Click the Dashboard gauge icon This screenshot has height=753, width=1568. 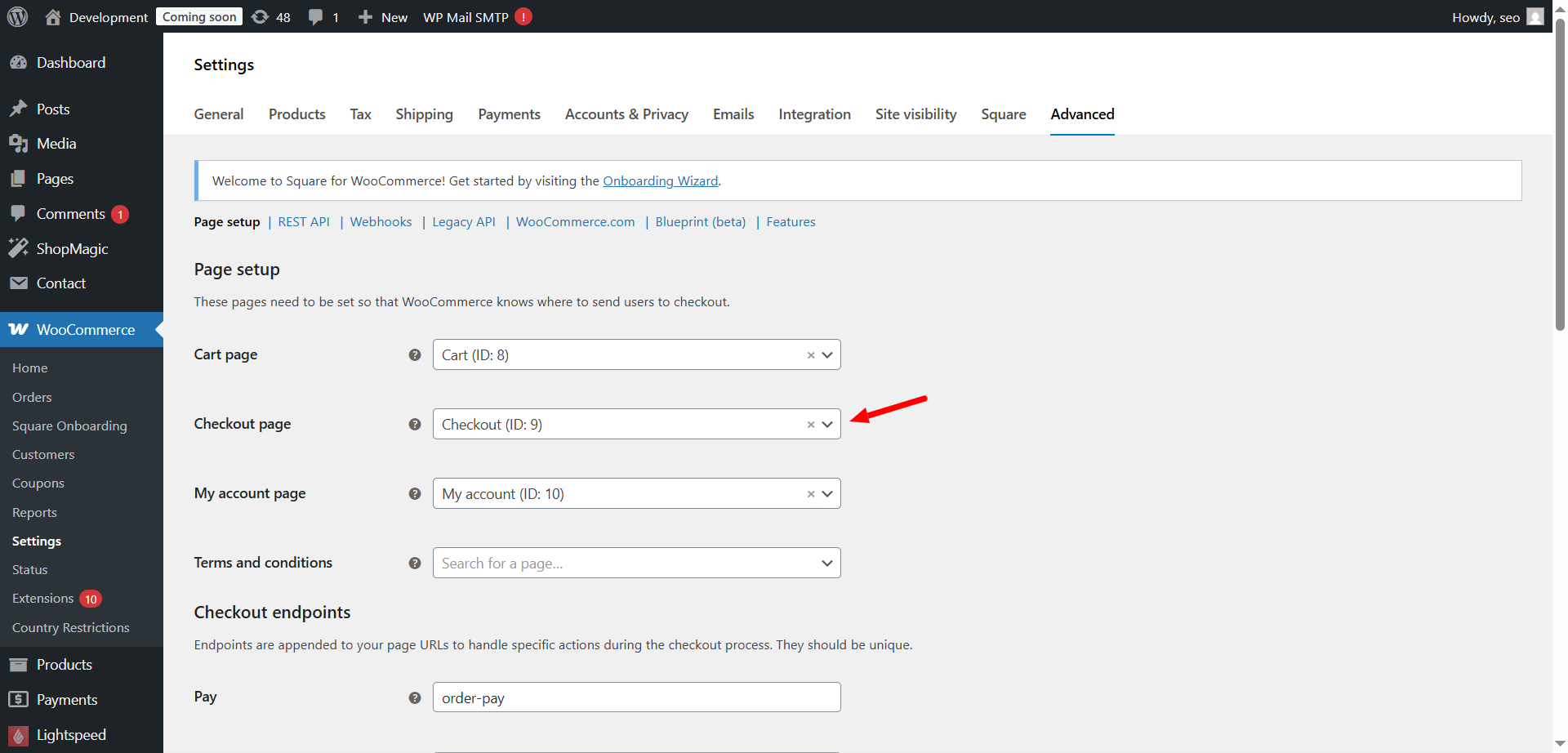pos(18,63)
